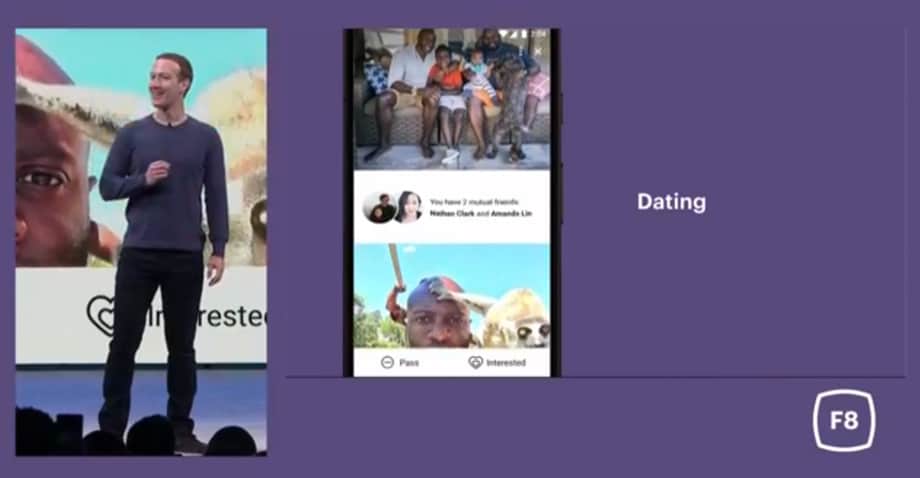Click the second mutual friend avatar
This screenshot has width=920, height=478.
click(x=407, y=207)
